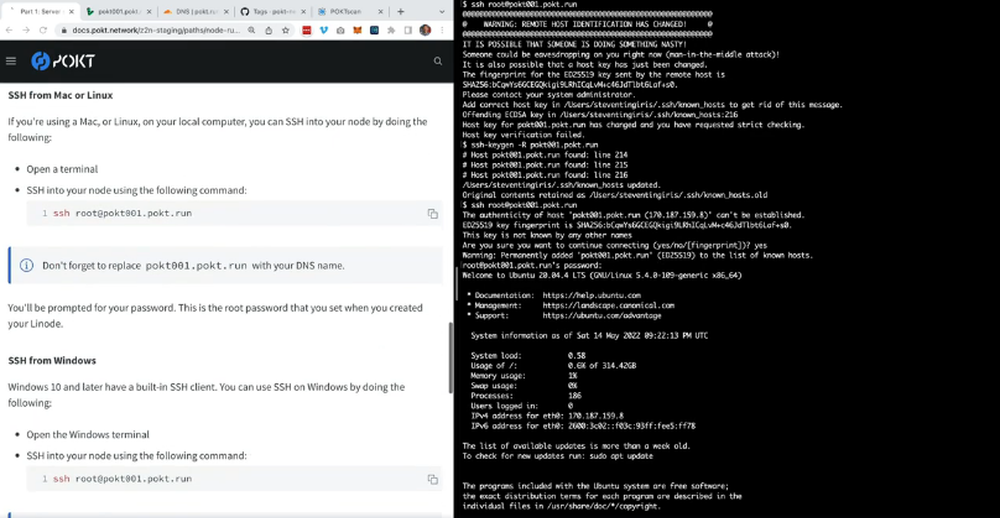This screenshot has height=518, width=1000.
Task: Click the 'WARNING: REMOTE HOST IDENTIFICATION HAS CHANGED!' line
Action: point(587,24)
